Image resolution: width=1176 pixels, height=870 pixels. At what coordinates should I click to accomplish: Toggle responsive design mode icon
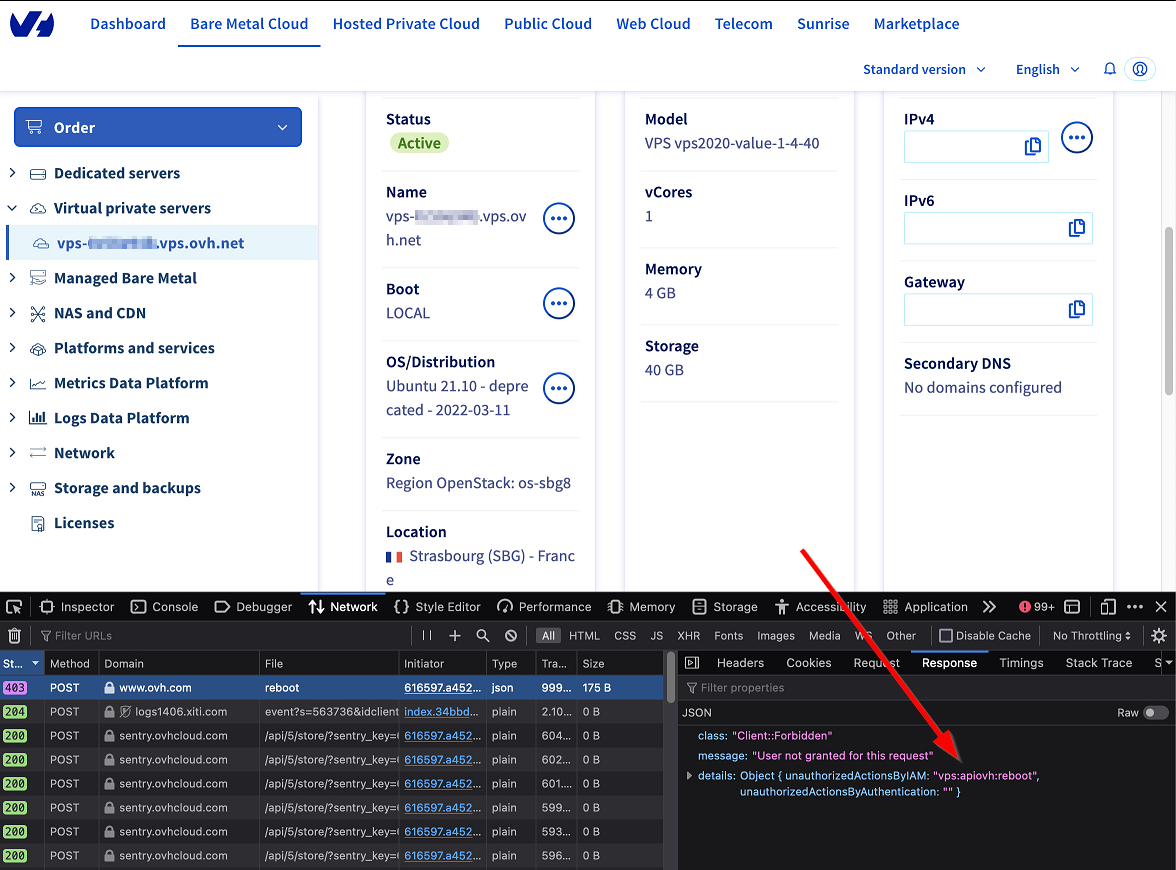coord(1108,606)
